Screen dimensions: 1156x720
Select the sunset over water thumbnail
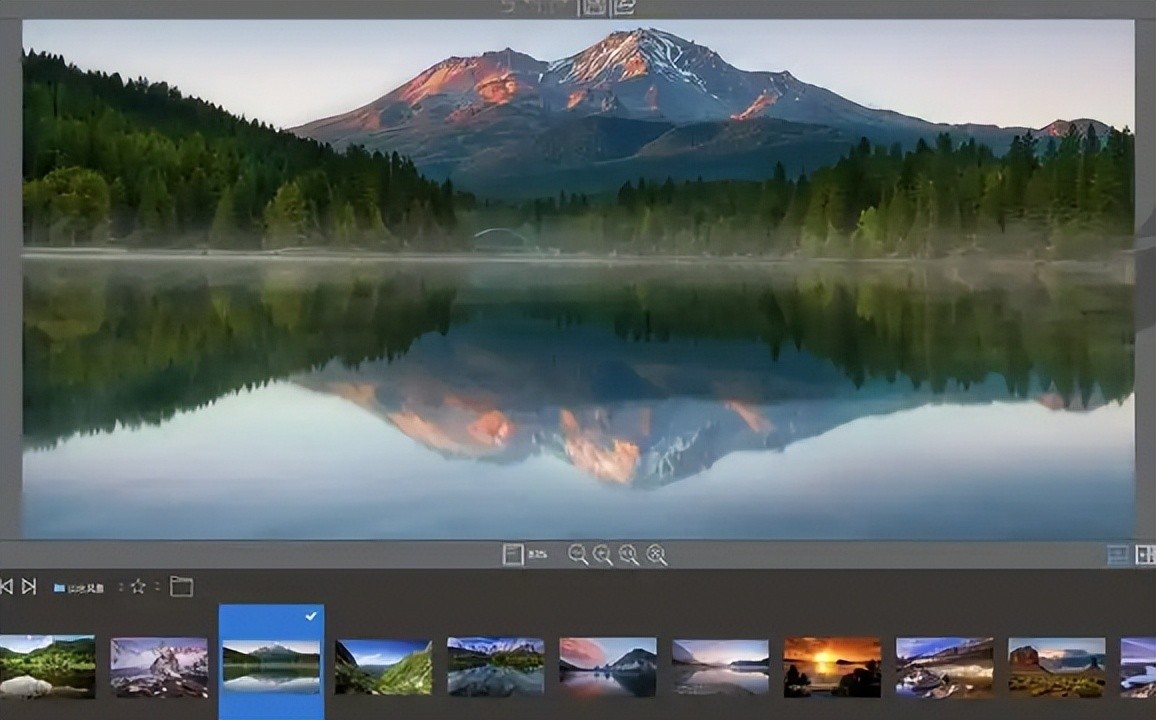coord(832,667)
